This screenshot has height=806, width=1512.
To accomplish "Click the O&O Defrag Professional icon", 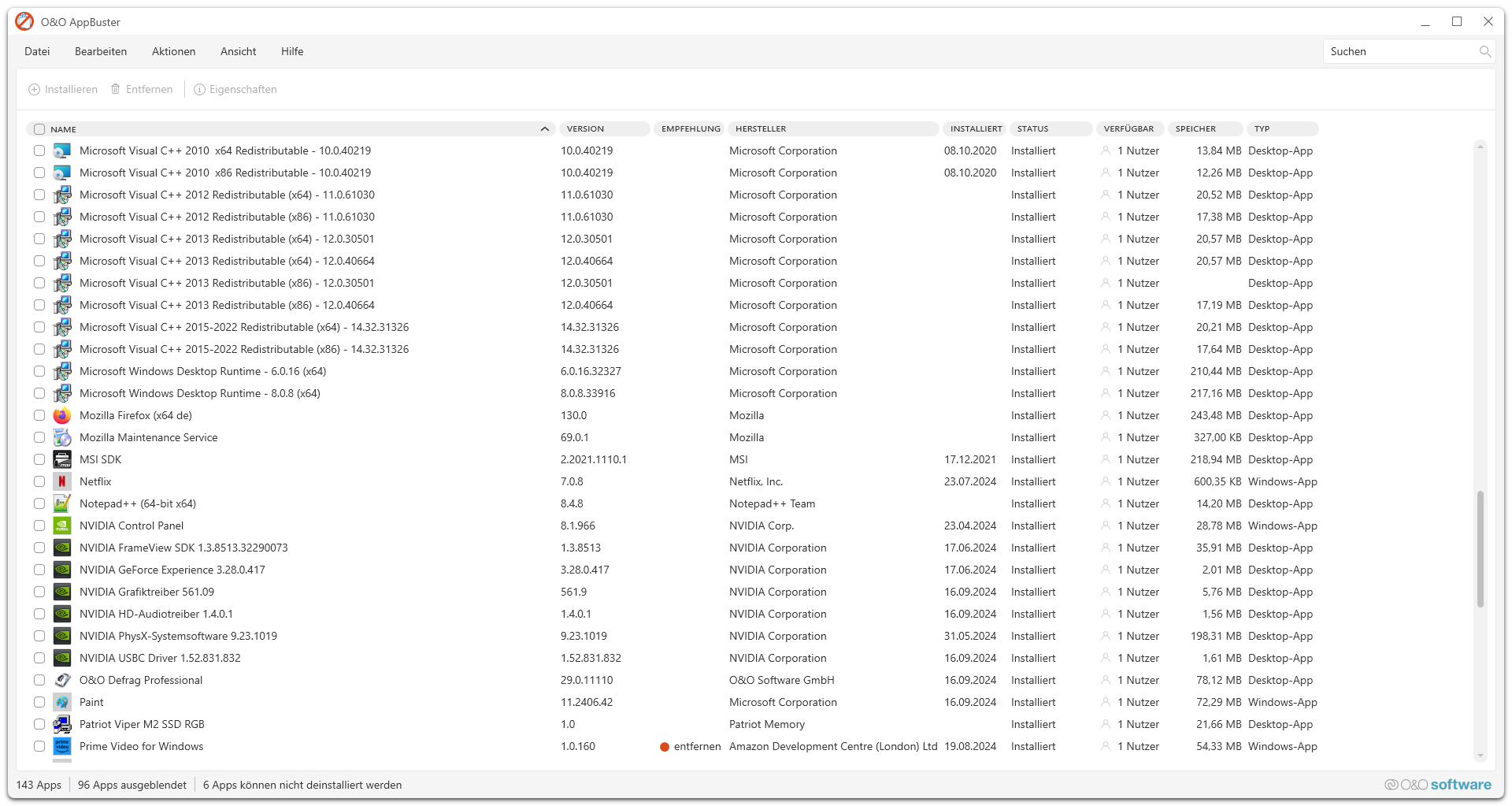I will (x=62, y=680).
